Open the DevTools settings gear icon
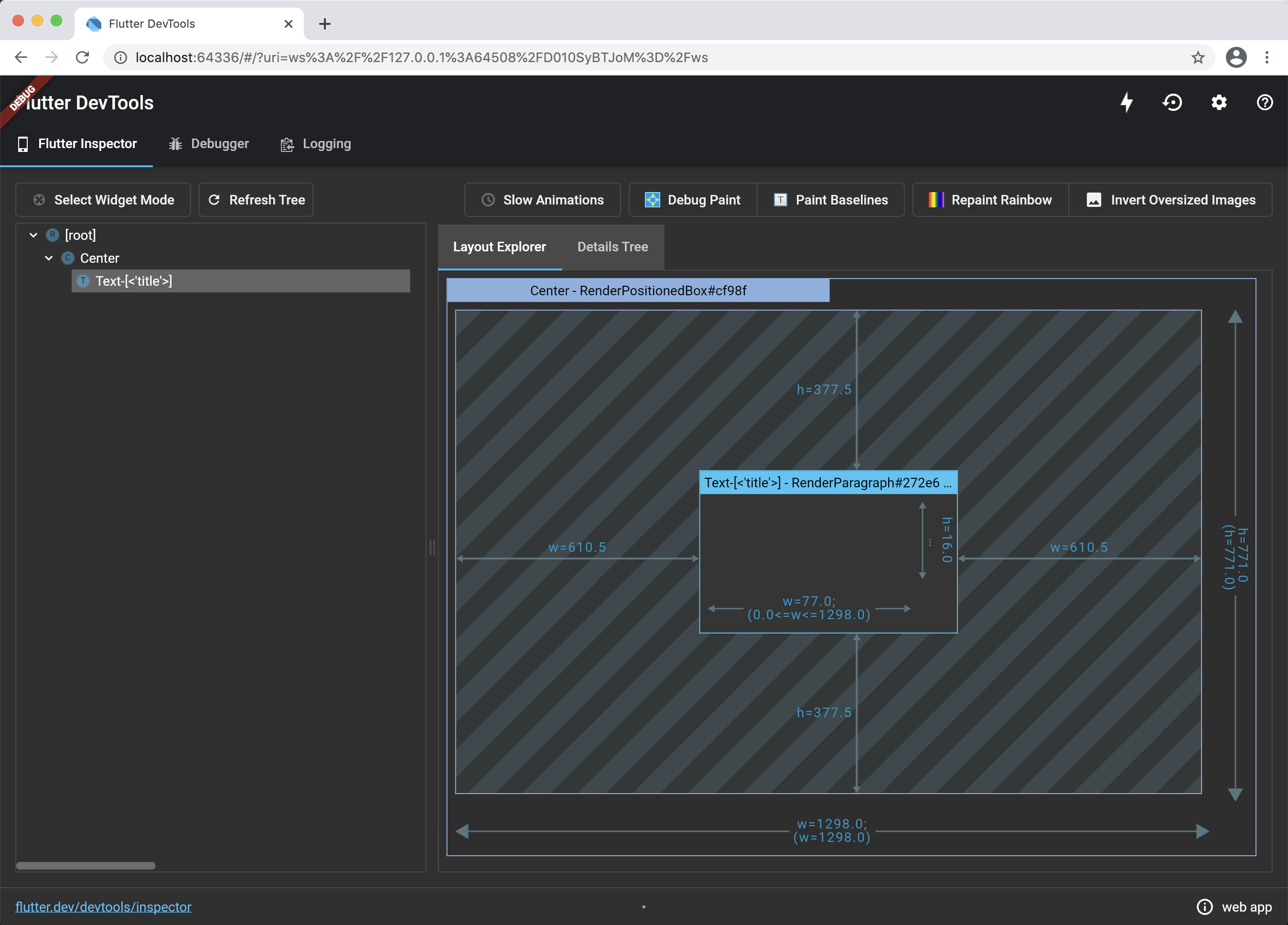Image resolution: width=1288 pixels, height=925 pixels. pyautogui.click(x=1219, y=102)
